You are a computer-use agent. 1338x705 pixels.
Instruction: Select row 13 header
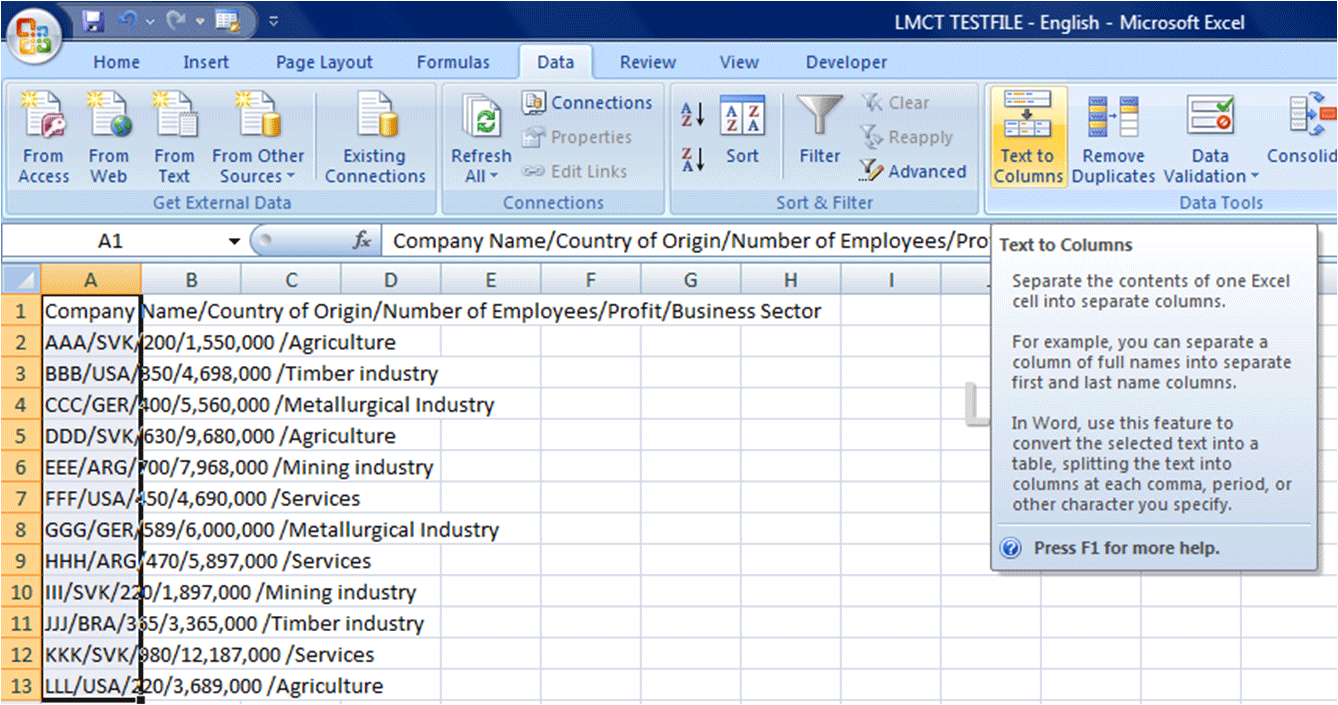(21, 686)
